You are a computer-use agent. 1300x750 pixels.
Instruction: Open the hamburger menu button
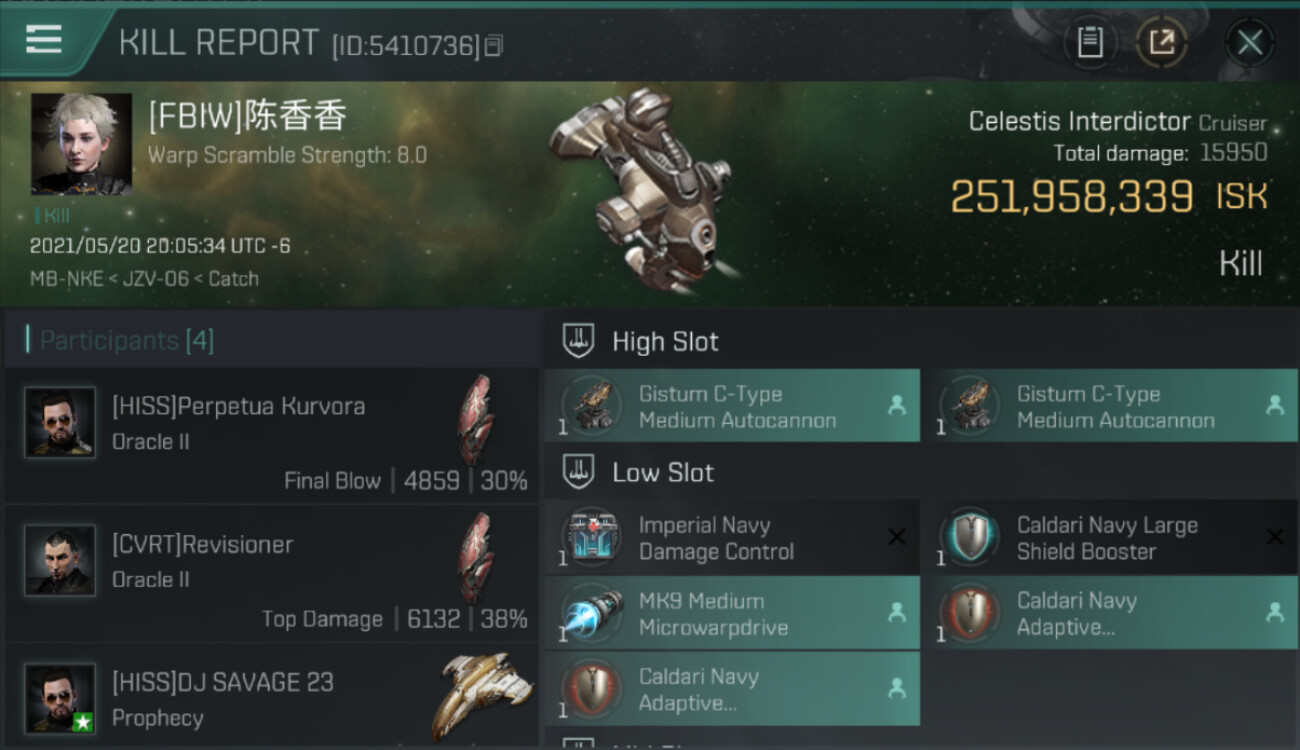(x=43, y=40)
